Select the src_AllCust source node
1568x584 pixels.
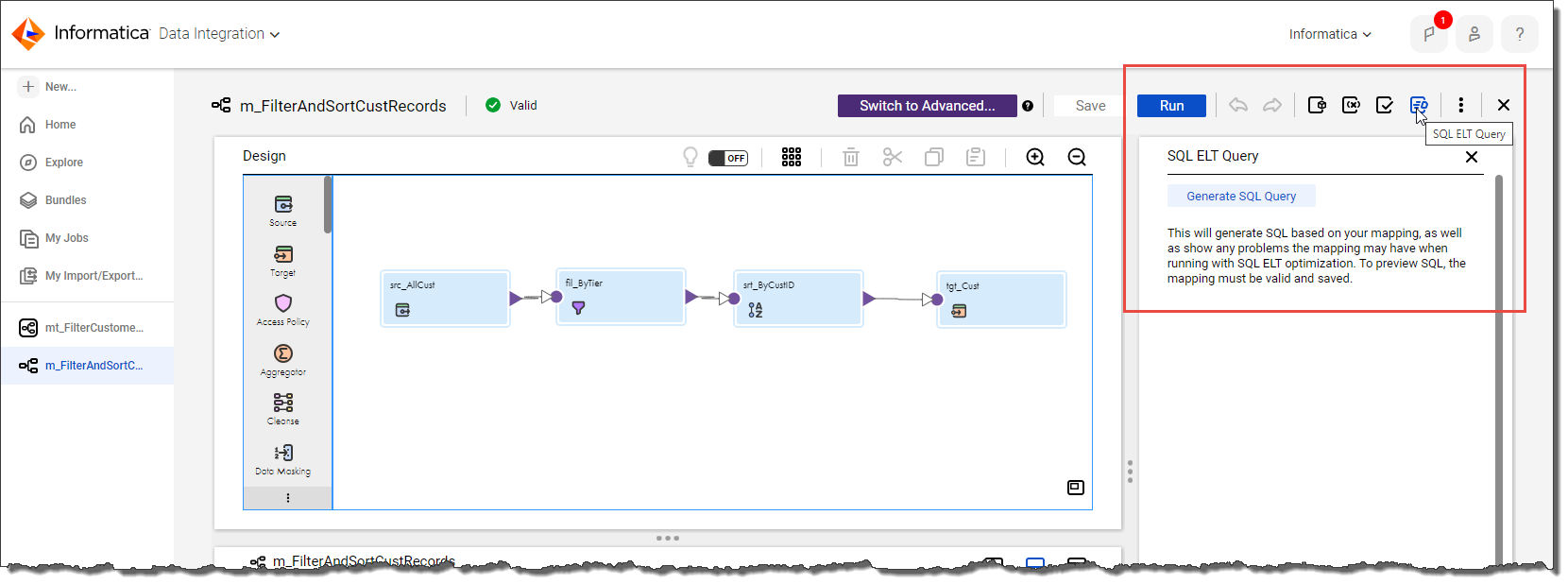click(445, 299)
